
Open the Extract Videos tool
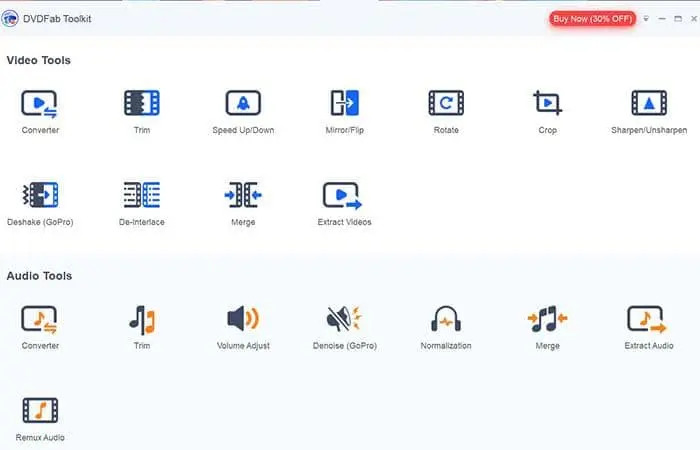click(344, 194)
